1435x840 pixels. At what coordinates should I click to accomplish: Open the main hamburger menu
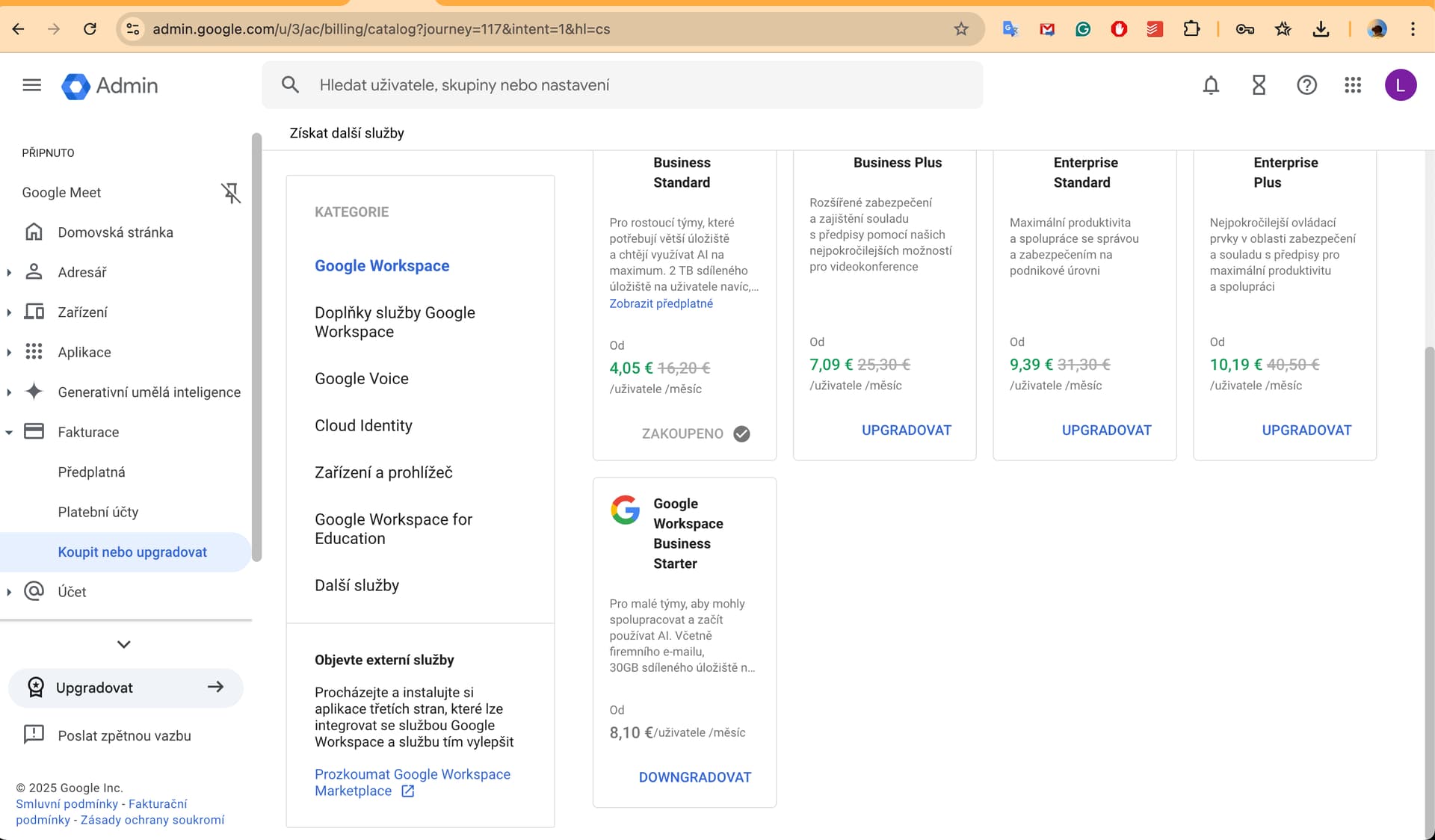tap(31, 85)
